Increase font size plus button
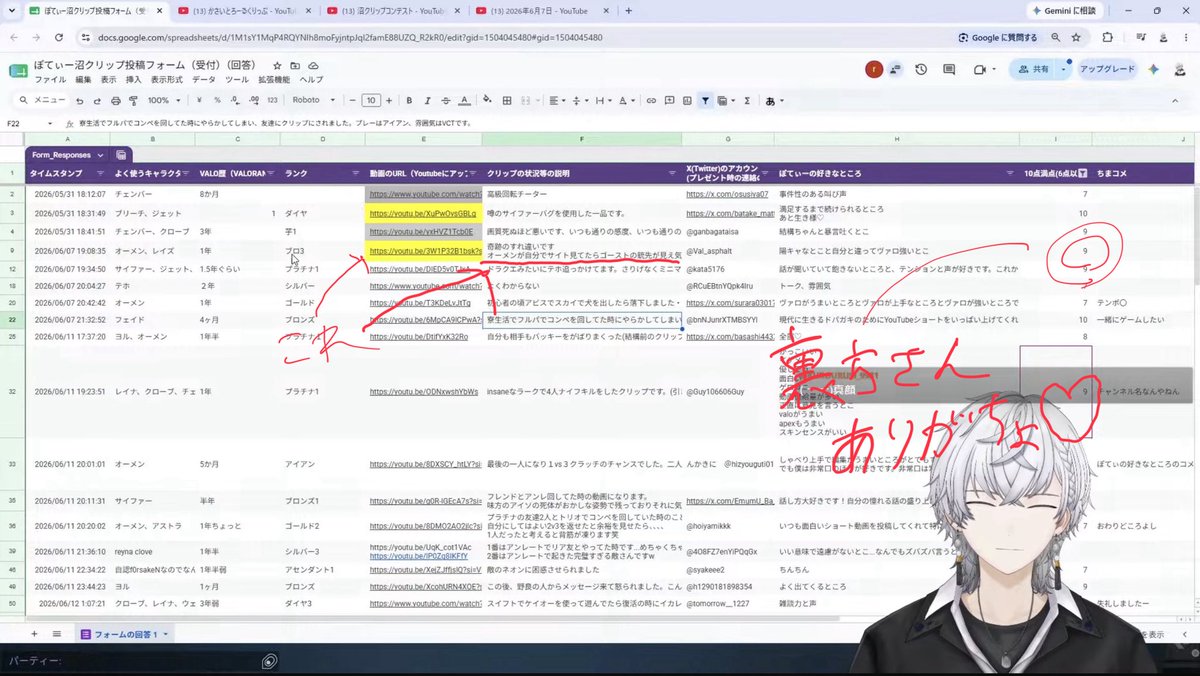The height and width of the screenshot is (676, 1200). point(389,101)
